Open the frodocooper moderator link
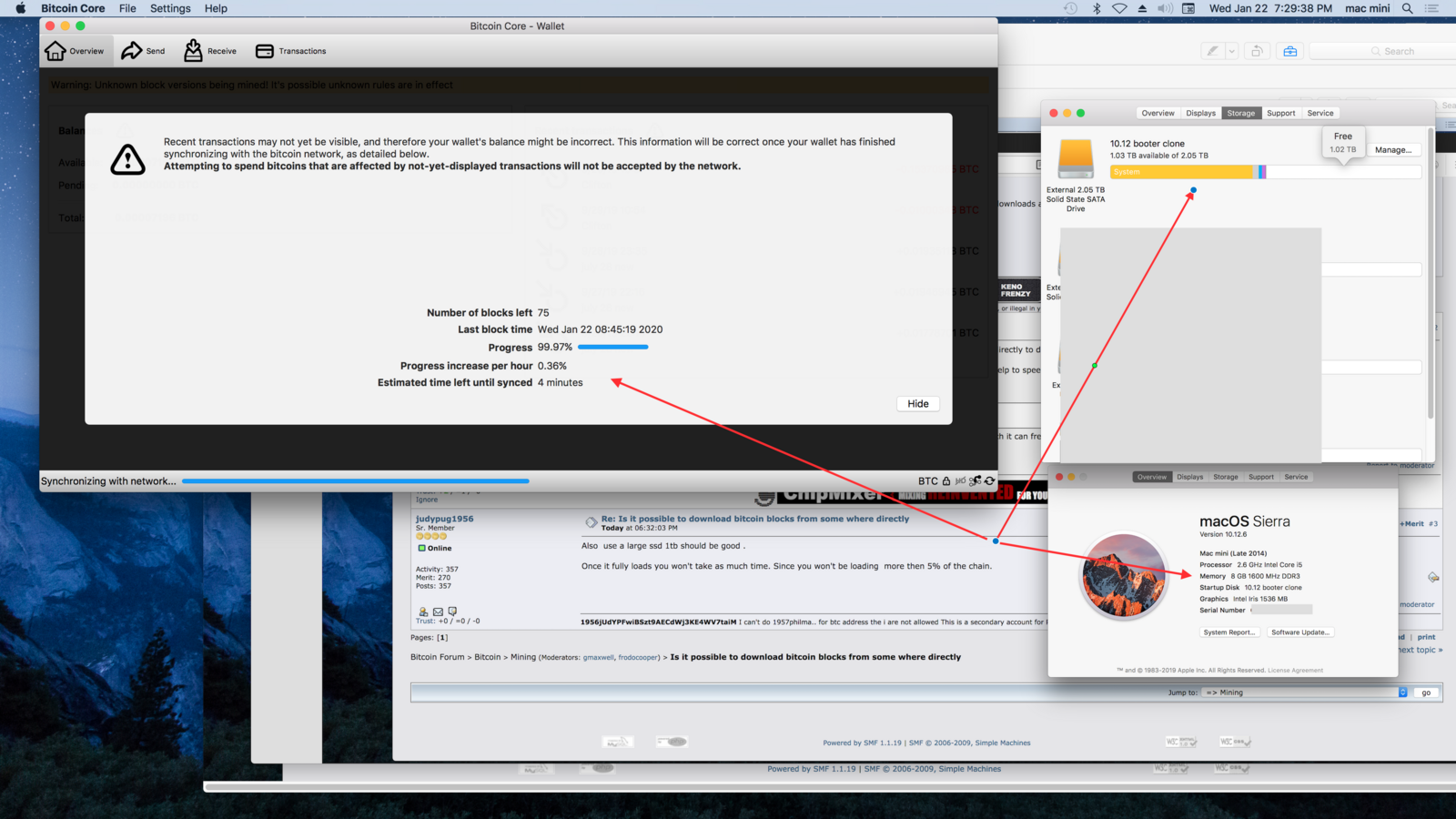 639,657
